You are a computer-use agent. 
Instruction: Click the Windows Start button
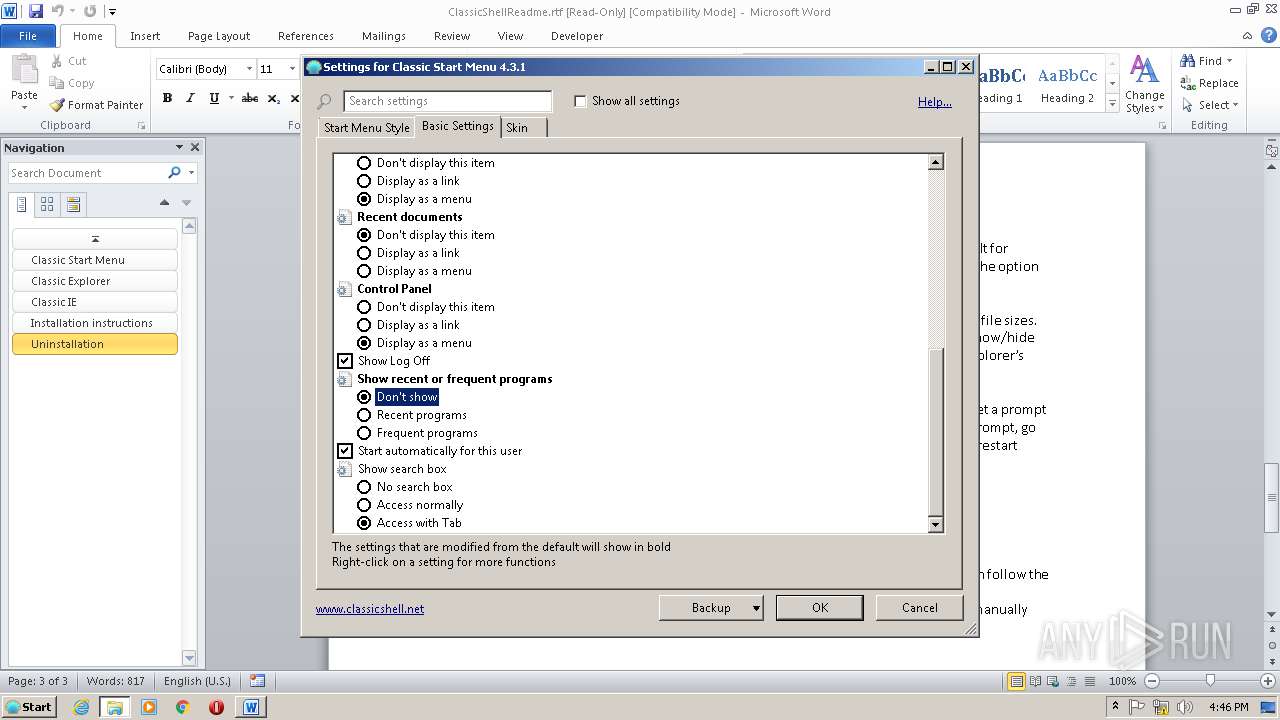point(30,706)
